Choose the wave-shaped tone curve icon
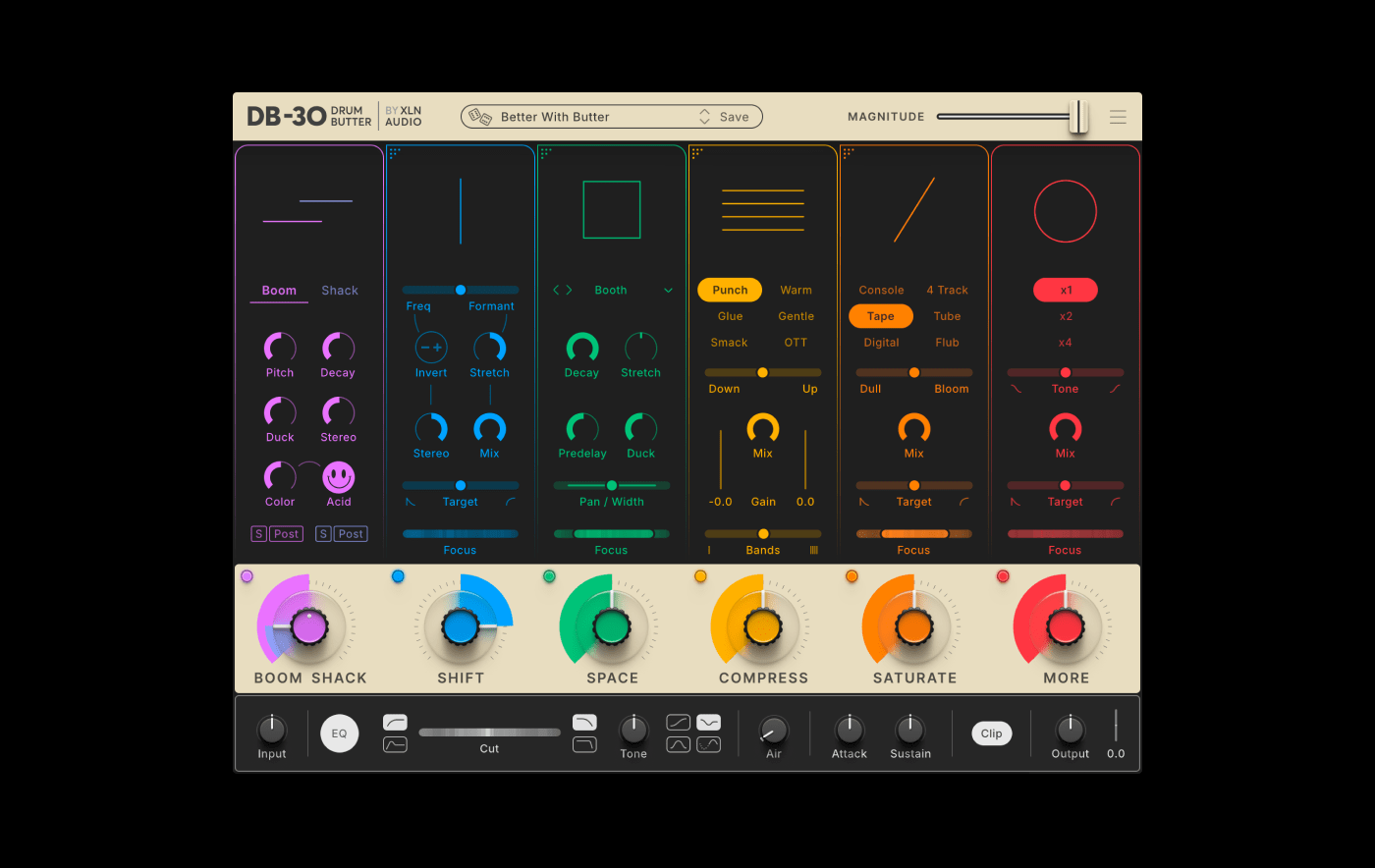The height and width of the screenshot is (868, 1375). coord(709,723)
